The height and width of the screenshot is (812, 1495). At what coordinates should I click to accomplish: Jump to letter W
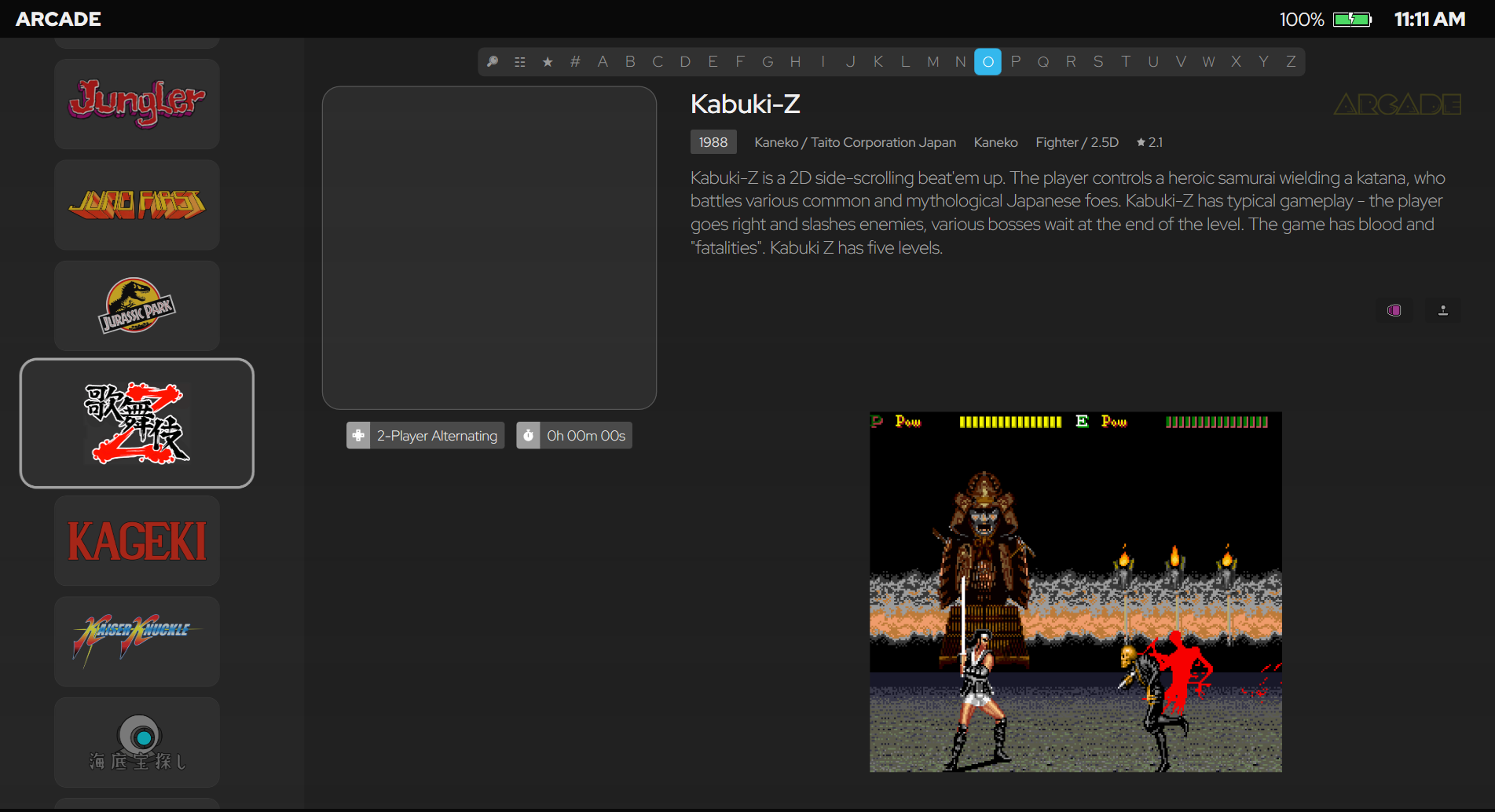coord(1208,62)
